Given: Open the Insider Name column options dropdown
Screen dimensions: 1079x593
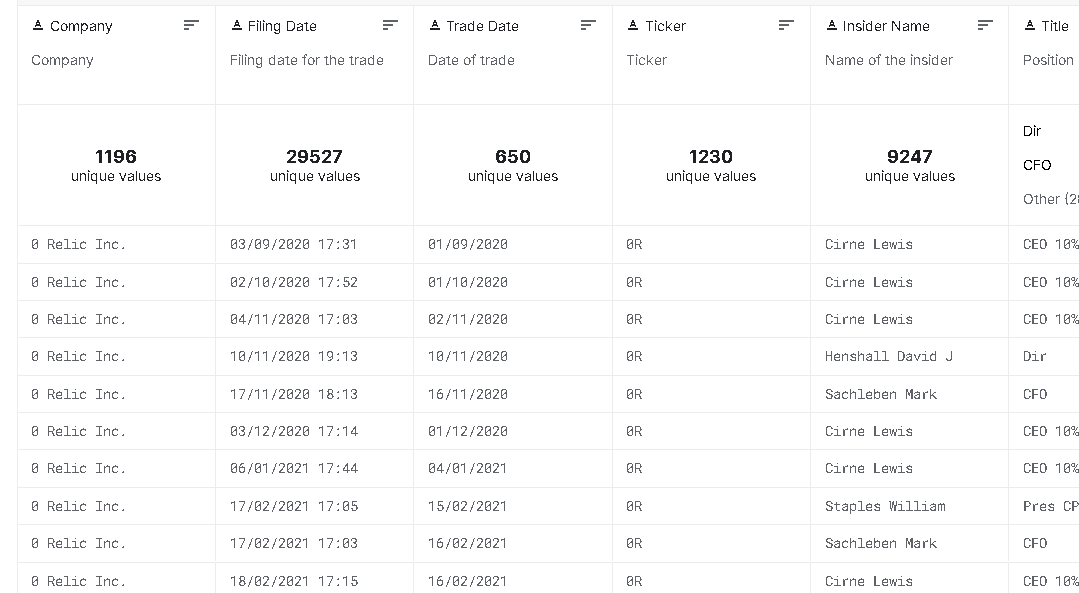Looking at the screenshot, I should coord(984,25).
